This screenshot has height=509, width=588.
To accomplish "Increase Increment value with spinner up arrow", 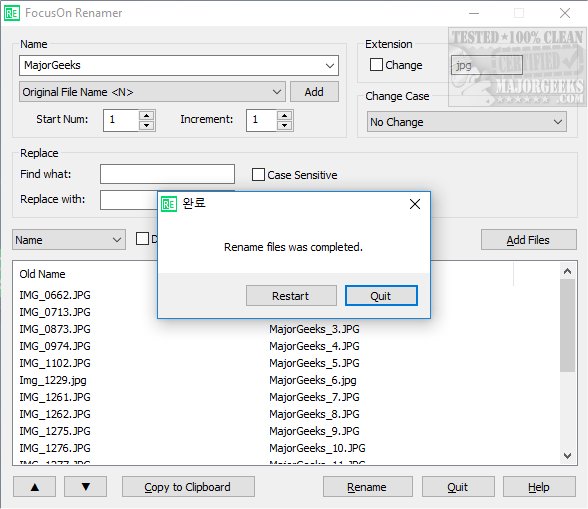I will 285,116.
